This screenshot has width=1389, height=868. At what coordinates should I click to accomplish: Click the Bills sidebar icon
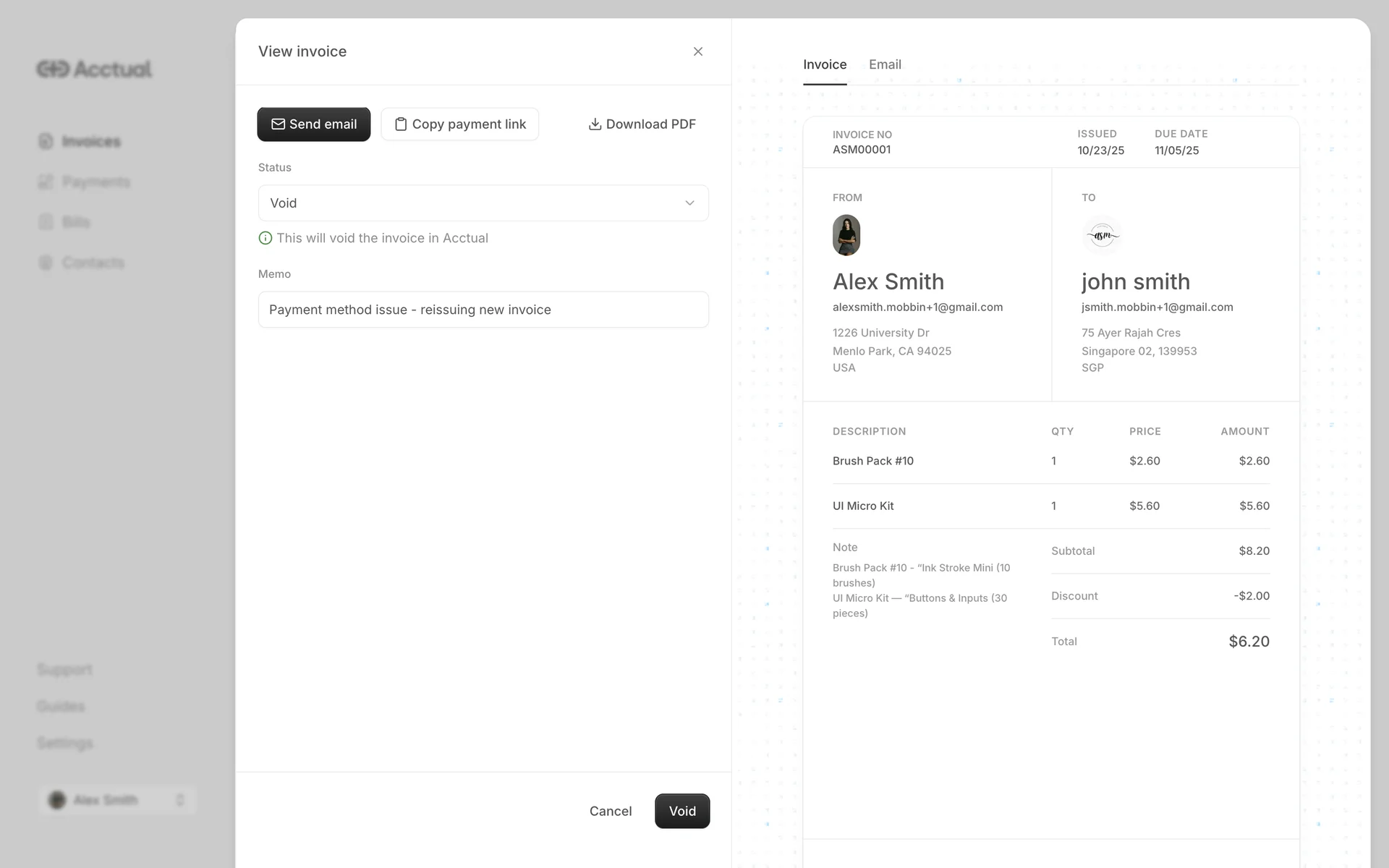click(46, 222)
